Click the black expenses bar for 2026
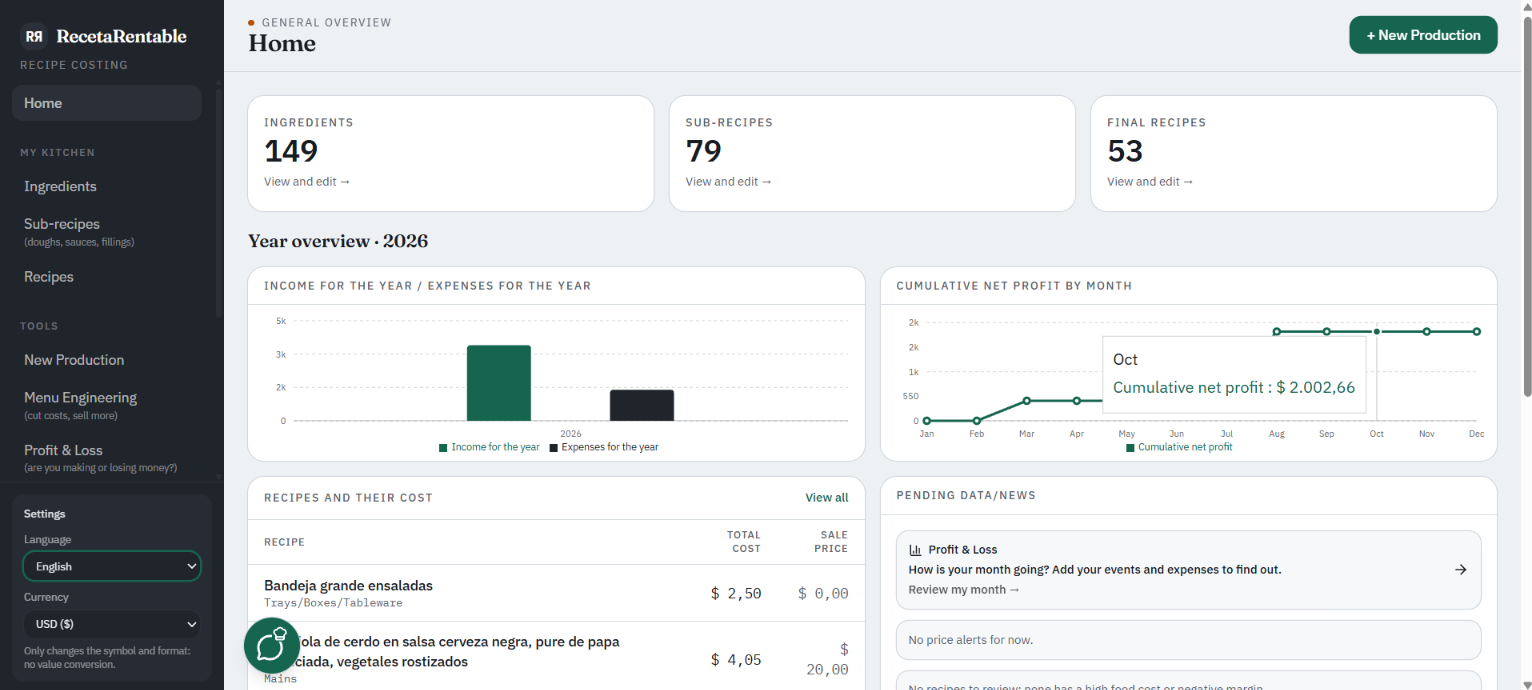This screenshot has height=690, width=1532. click(642, 405)
